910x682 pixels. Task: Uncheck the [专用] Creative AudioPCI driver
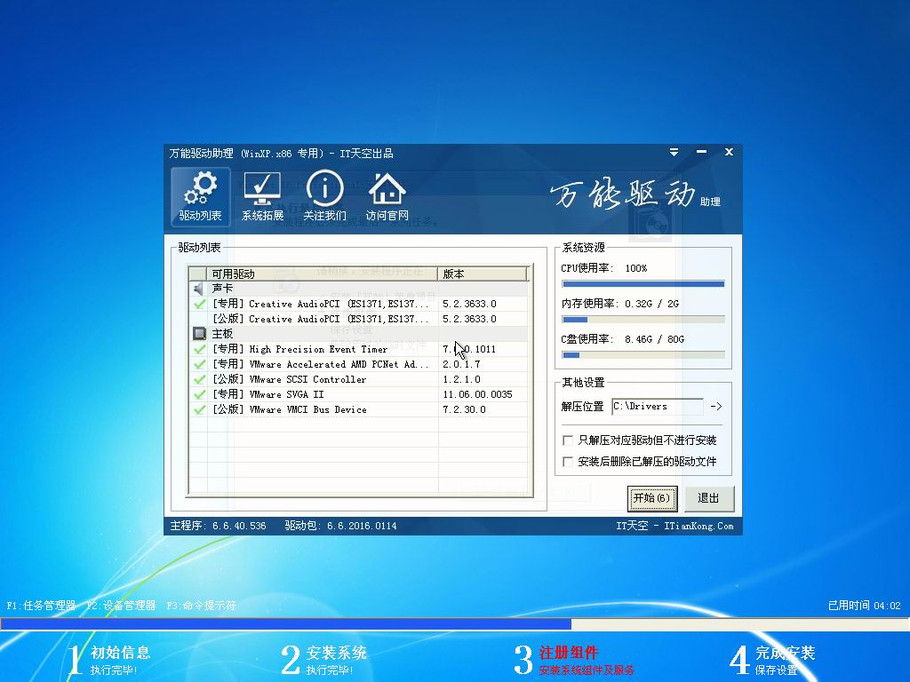(x=199, y=304)
